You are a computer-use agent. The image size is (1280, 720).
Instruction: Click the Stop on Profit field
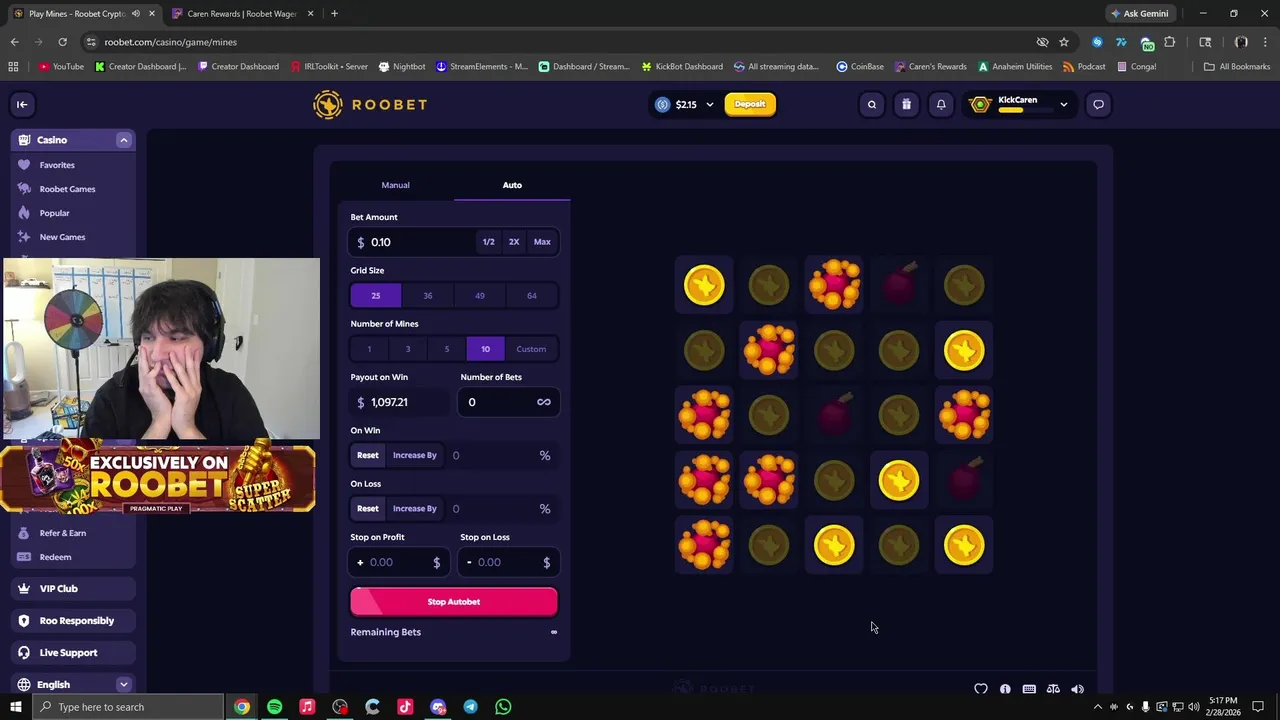(x=398, y=562)
